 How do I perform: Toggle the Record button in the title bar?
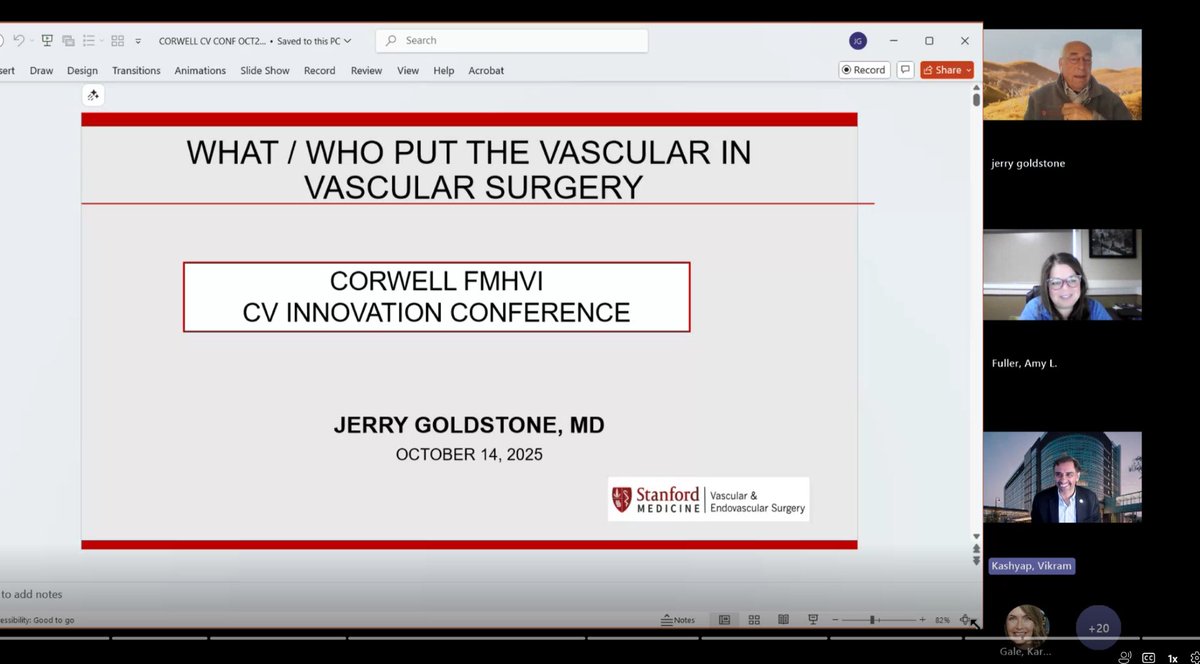[862, 69]
